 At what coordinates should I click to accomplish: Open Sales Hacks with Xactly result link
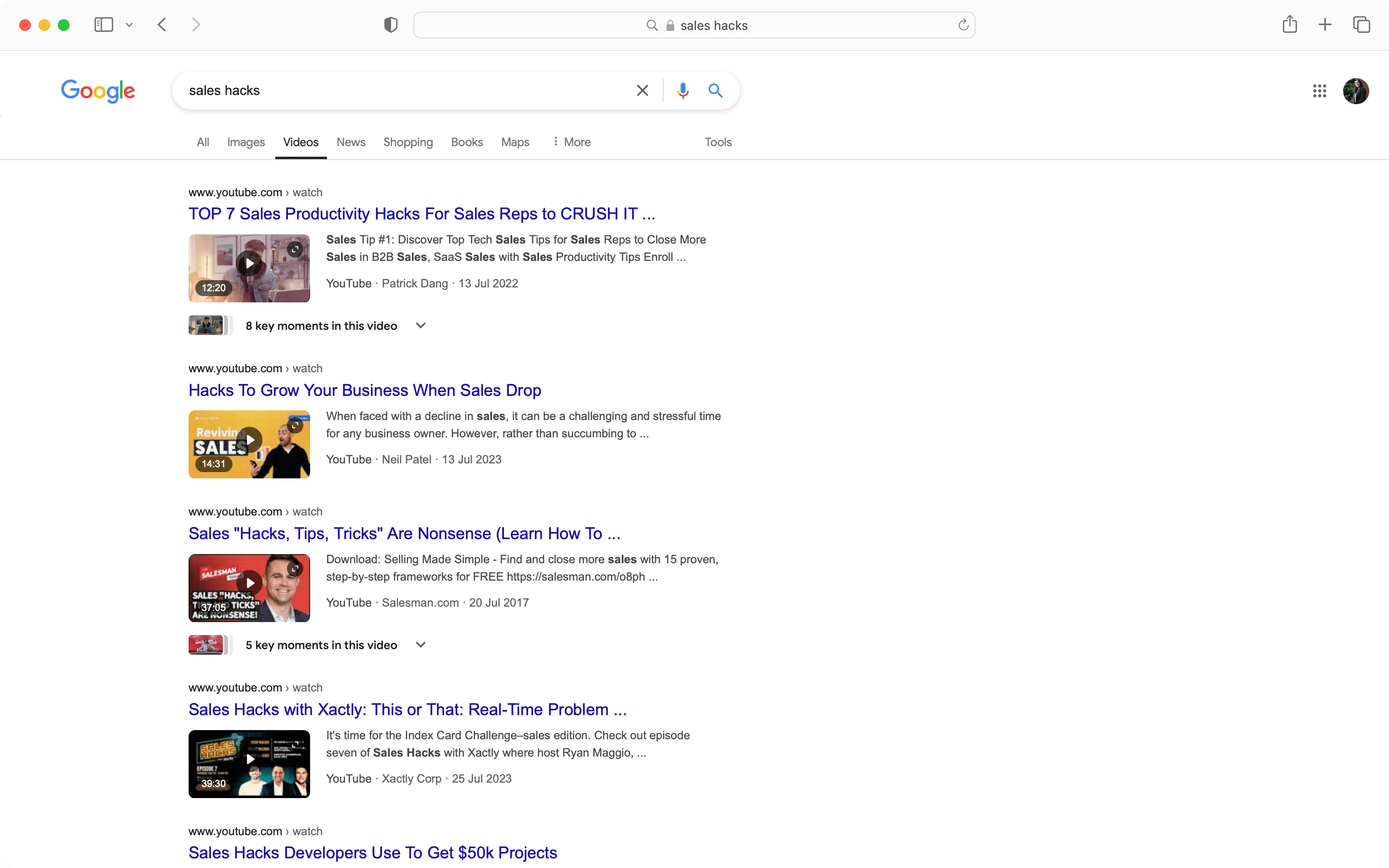[x=408, y=709]
